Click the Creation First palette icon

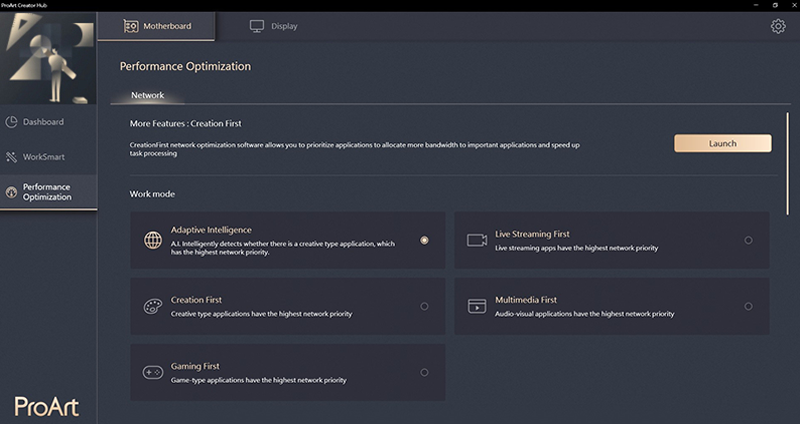pos(153,306)
